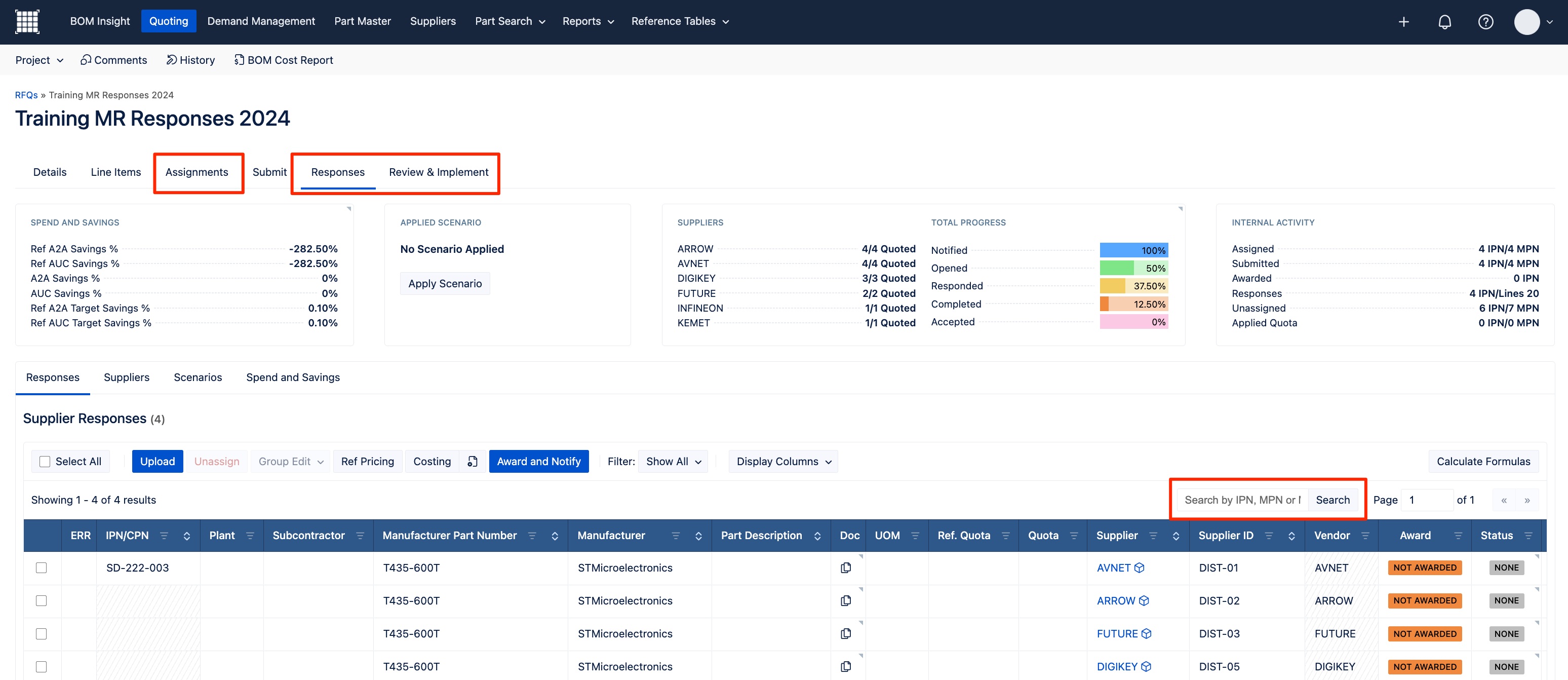
Task: Open document icon for AVNET row
Action: [845, 568]
